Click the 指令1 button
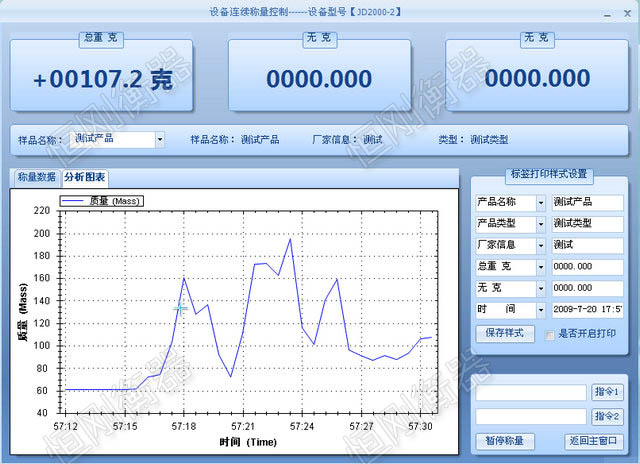Viewport: 640px width, 464px height. click(x=607, y=392)
